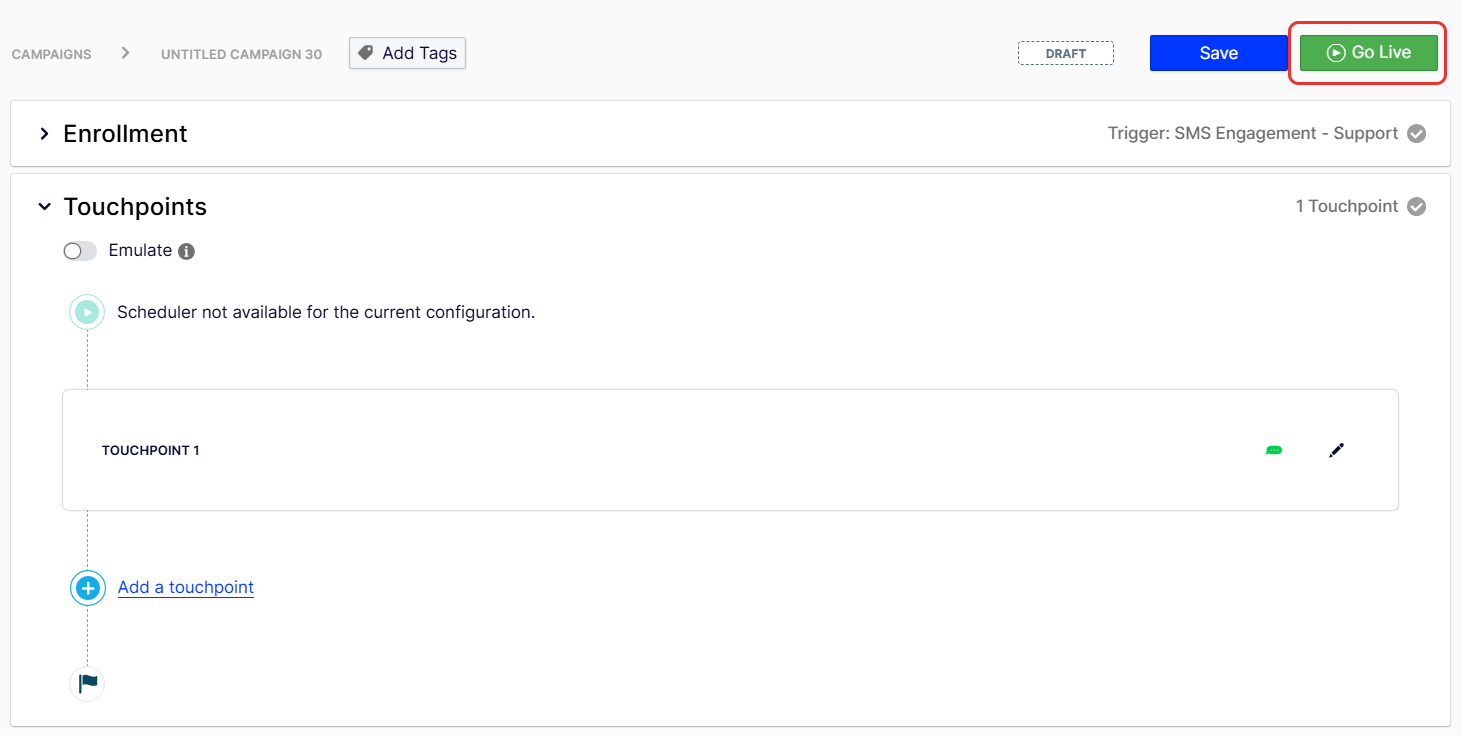The height and width of the screenshot is (735, 1462).
Task: Click the DRAFT status badge
Action: pyautogui.click(x=1065, y=53)
